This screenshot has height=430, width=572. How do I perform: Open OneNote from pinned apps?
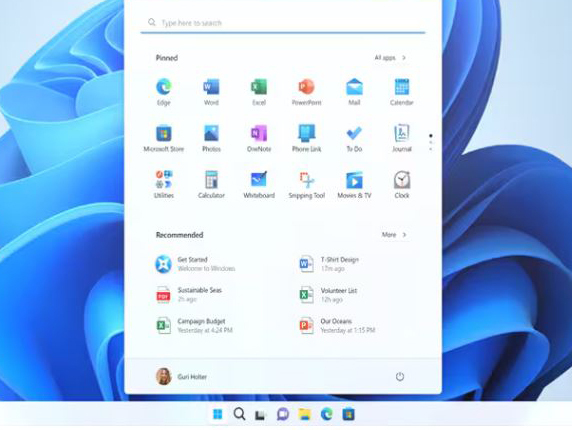coord(259,138)
